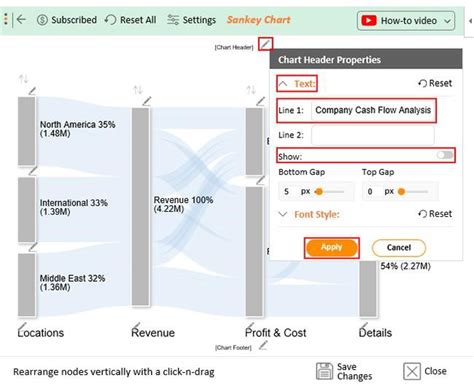Click the Save Changes floppy disk icon
This screenshot has width=474, height=391.
(324, 371)
